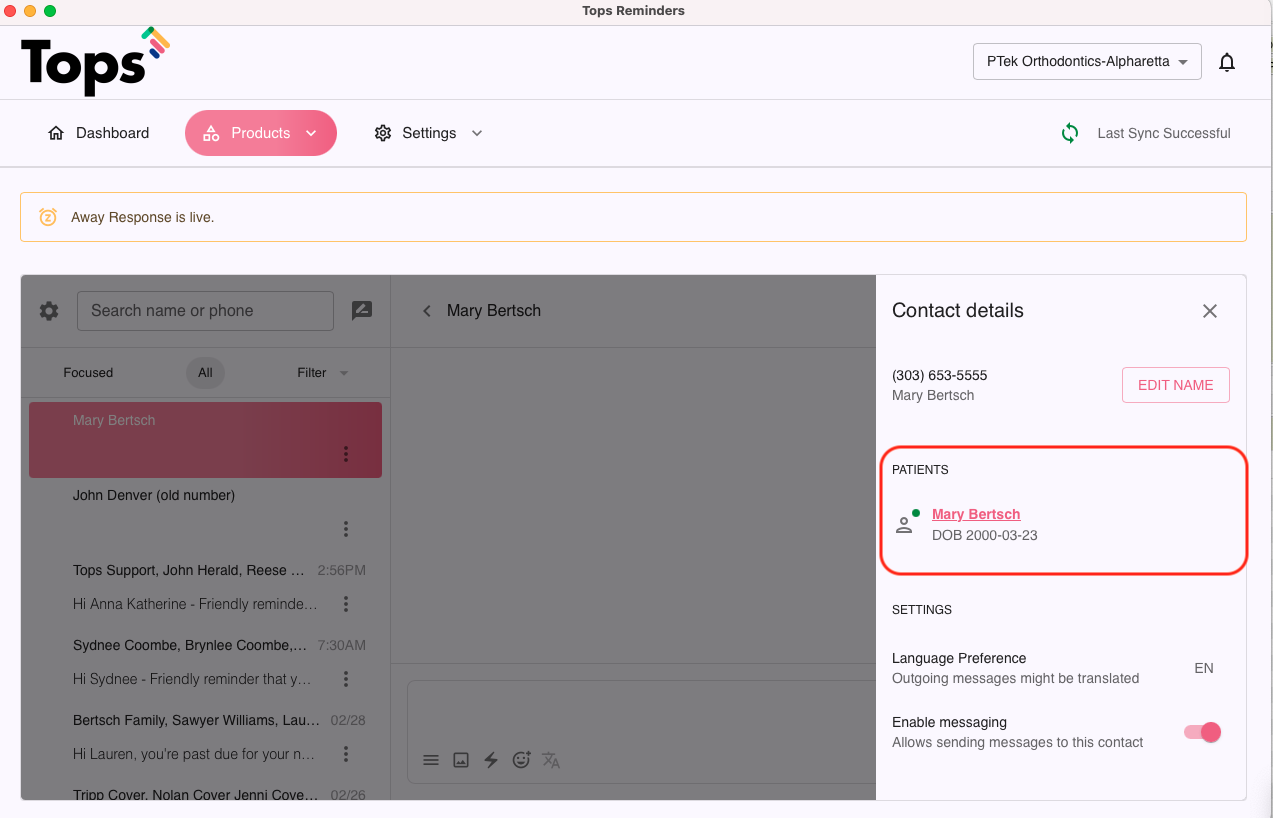Change the EN language preference
The height and width of the screenshot is (818, 1273).
point(1204,668)
